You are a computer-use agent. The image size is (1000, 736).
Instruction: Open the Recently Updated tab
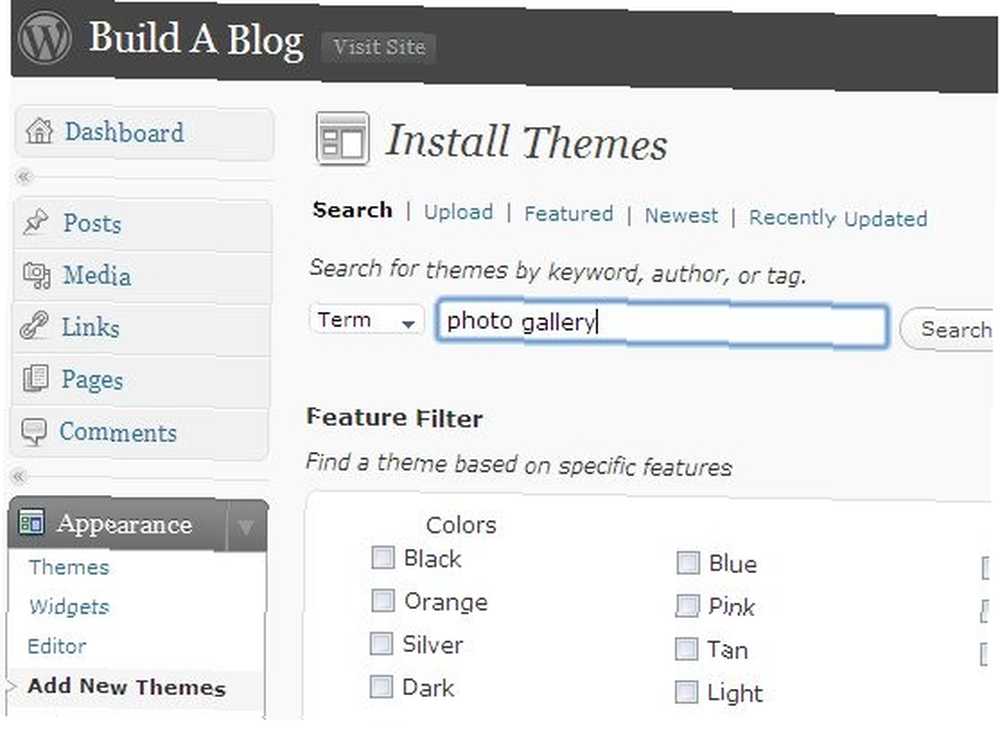tap(838, 218)
